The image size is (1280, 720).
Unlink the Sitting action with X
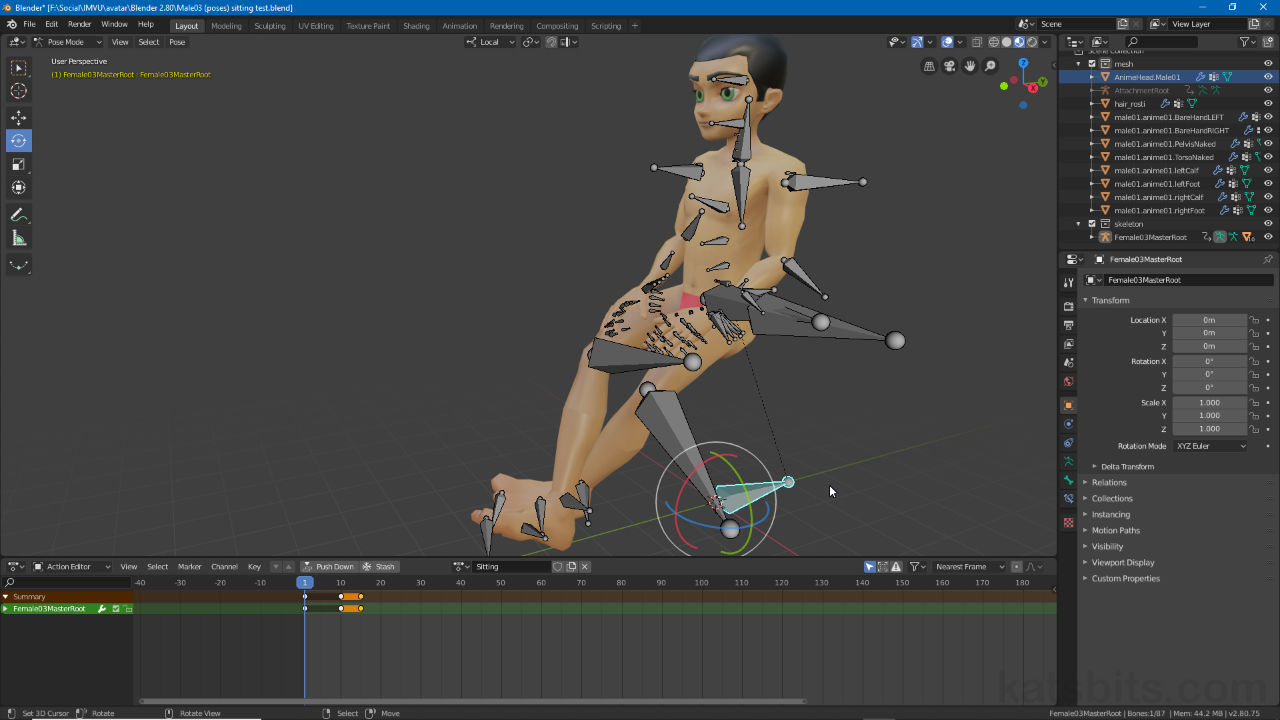click(585, 567)
